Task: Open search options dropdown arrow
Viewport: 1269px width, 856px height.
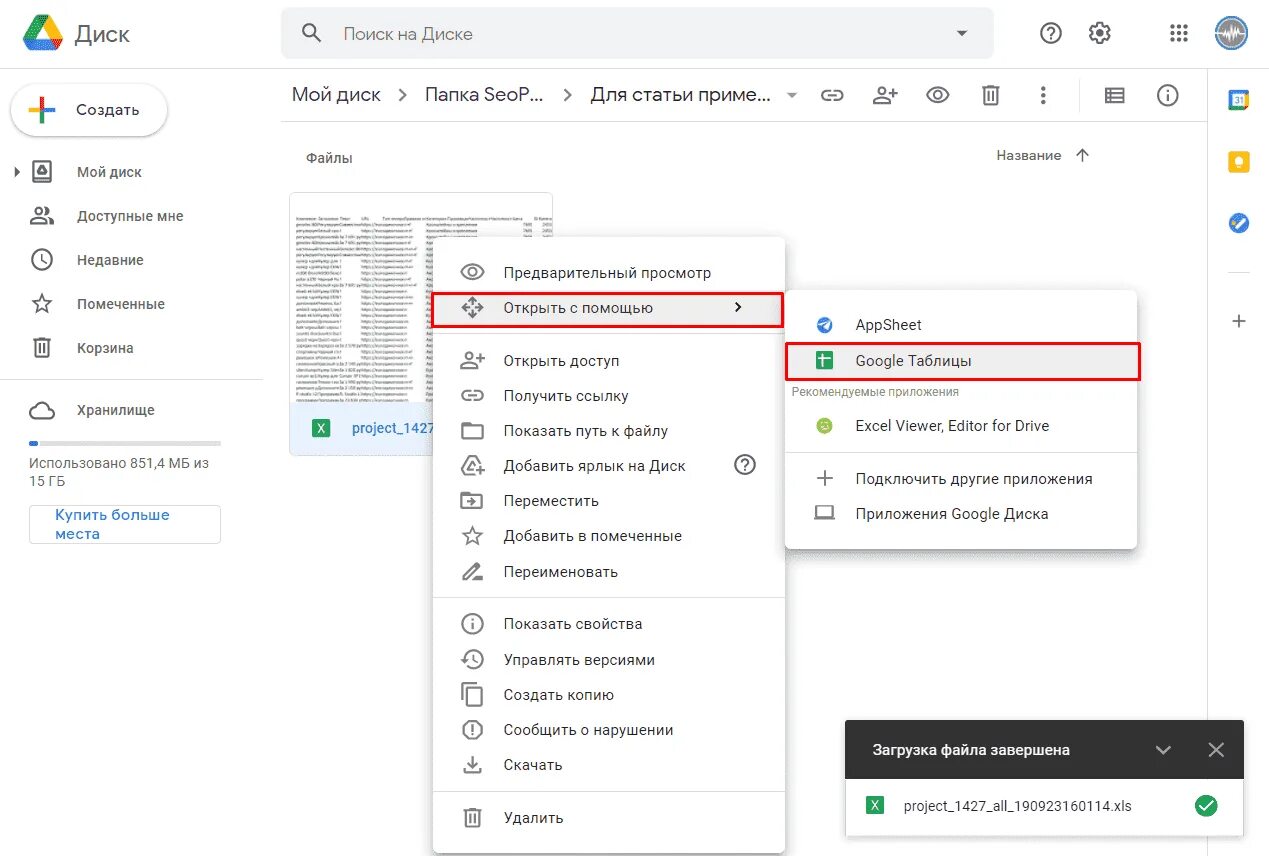Action: pyautogui.click(x=962, y=33)
